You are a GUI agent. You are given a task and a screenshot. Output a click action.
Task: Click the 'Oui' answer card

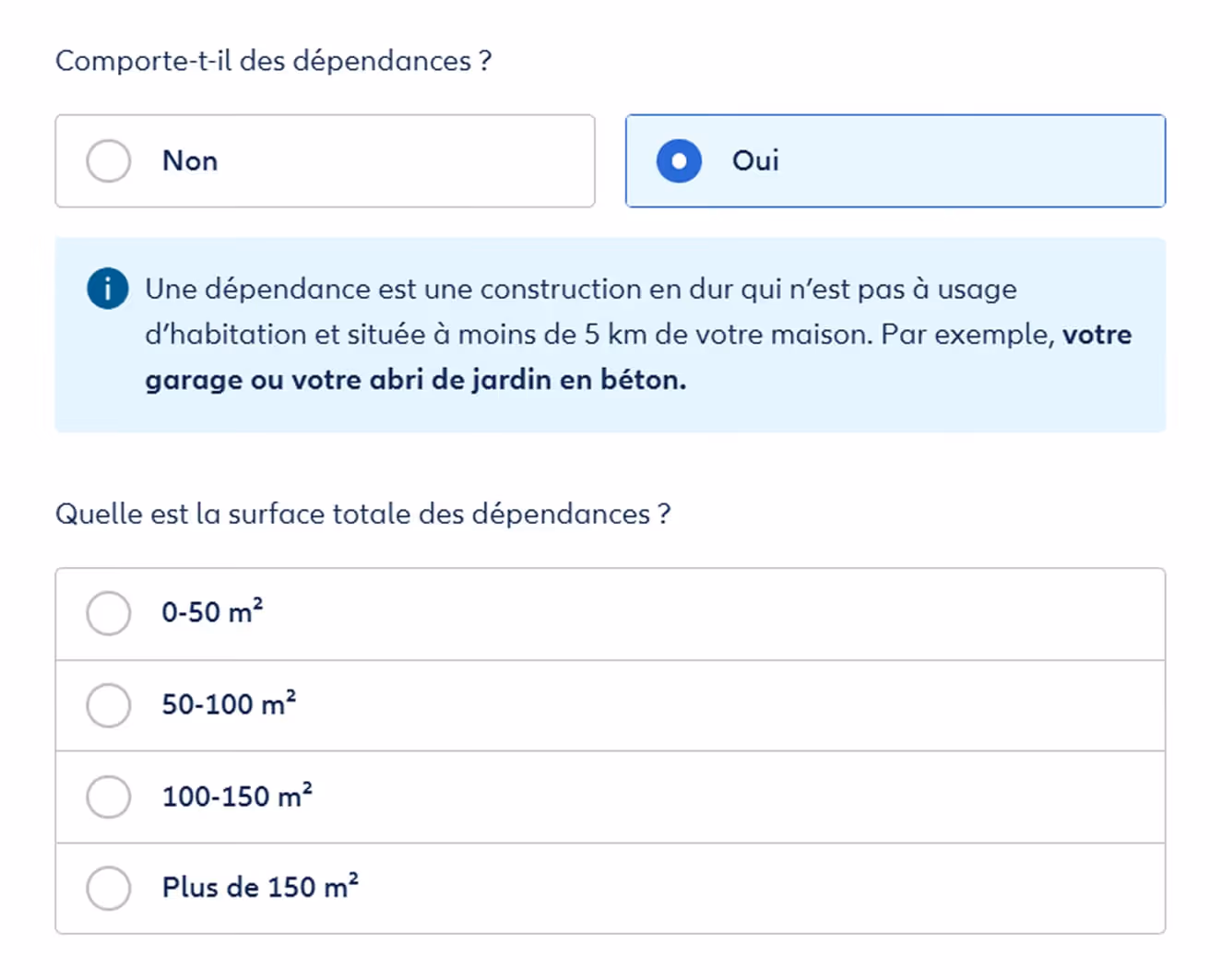coord(895,161)
